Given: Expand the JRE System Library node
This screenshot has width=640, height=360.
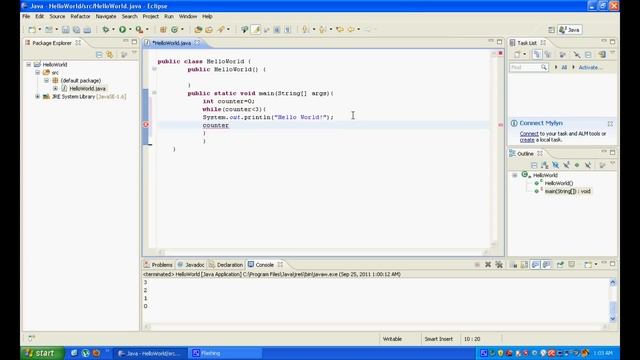Looking at the screenshot, I should [38, 97].
